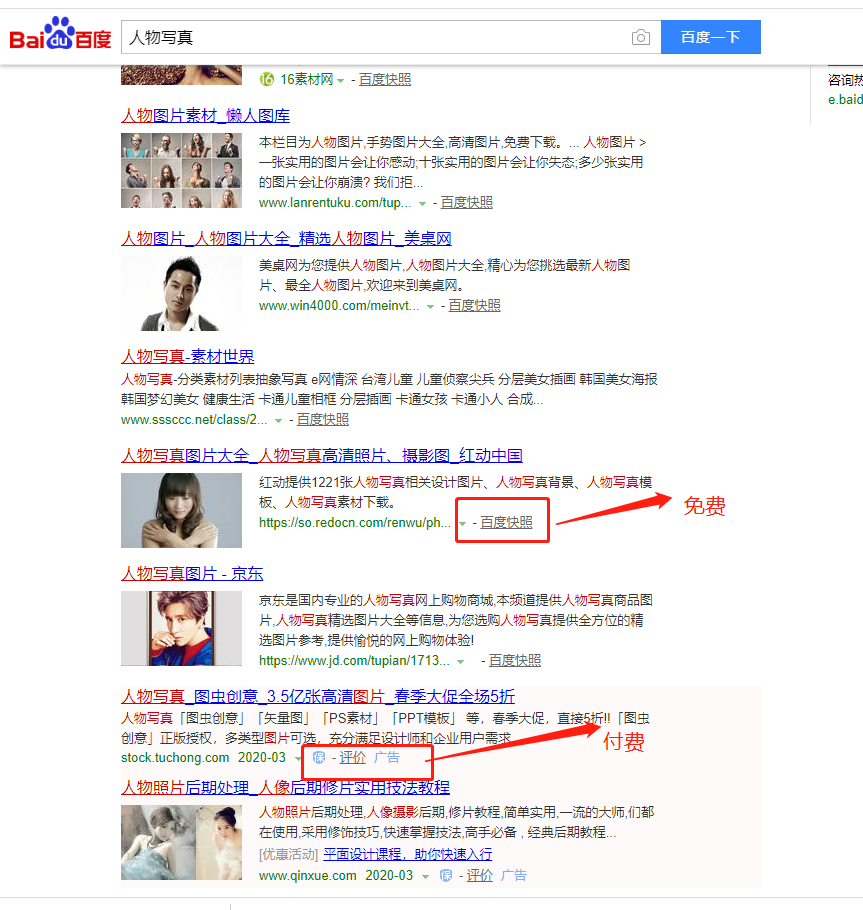Expand arrow after www.qinxue.com 2020-03
863x910 pixels.
tap(425, 876)
